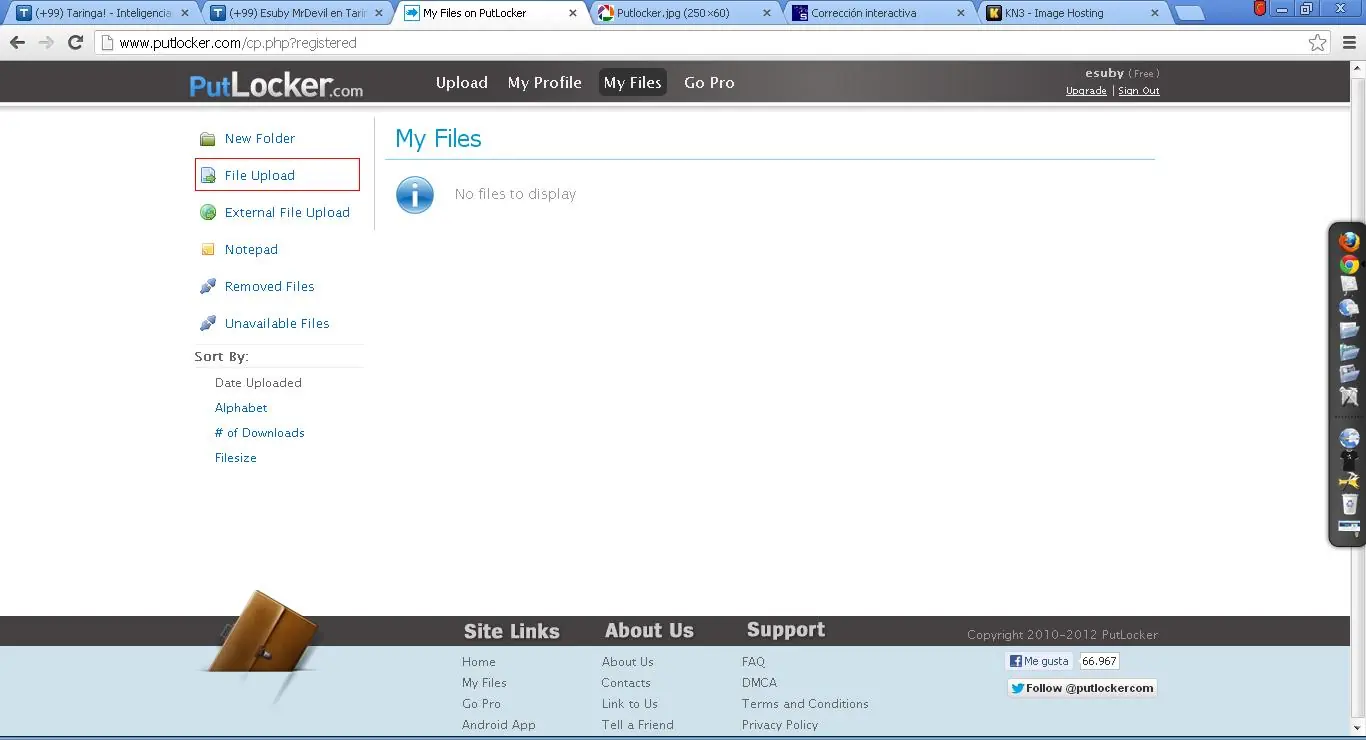Click Tell a Friend footer link

[638, 725]
